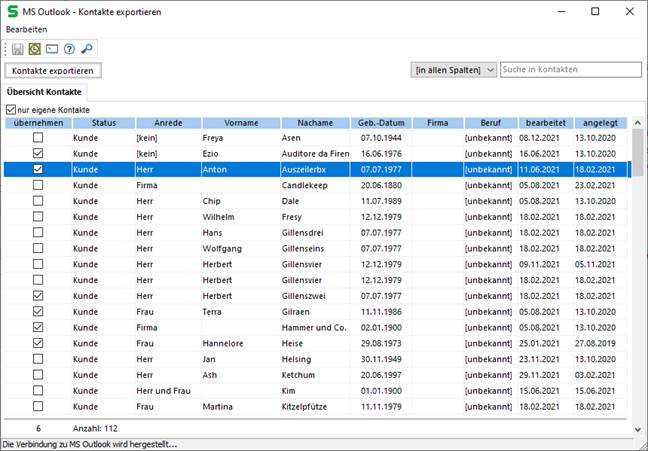Uncheck the übernehmen box for Hannelore Heise

click(x=38, y=343)
